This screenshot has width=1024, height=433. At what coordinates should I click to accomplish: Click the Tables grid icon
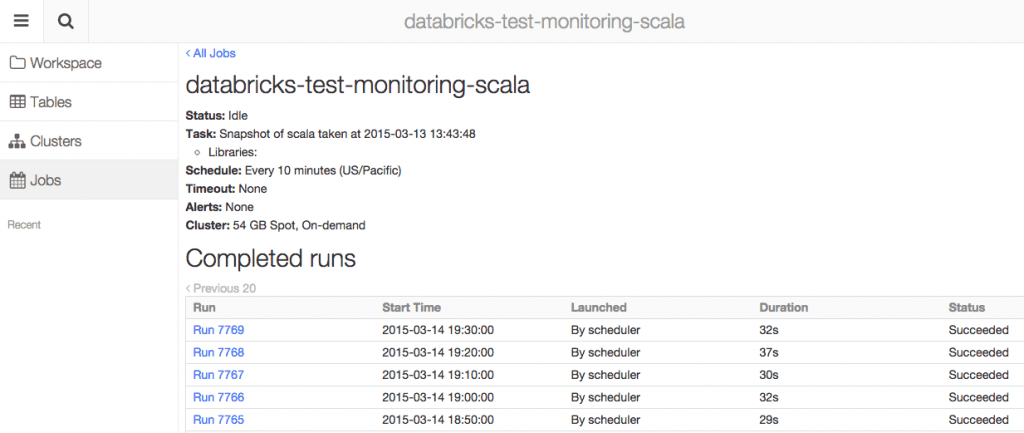(x=18, y=102)
